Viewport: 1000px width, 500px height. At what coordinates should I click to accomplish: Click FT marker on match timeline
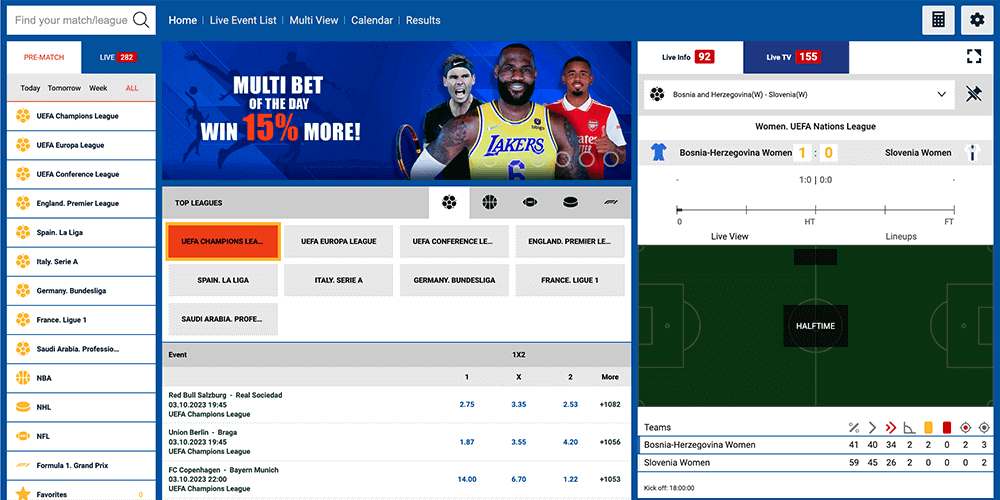[949, 221]
